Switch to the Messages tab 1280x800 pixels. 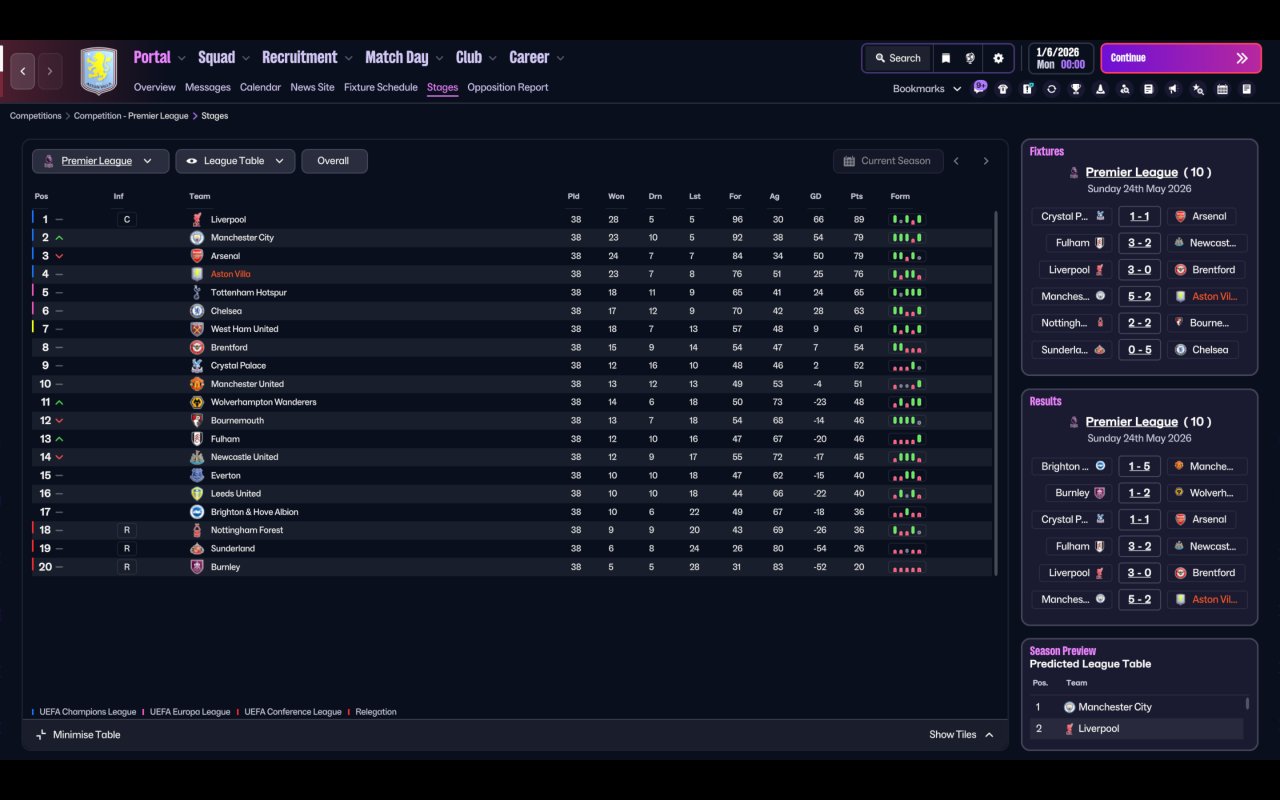[207, 87]
